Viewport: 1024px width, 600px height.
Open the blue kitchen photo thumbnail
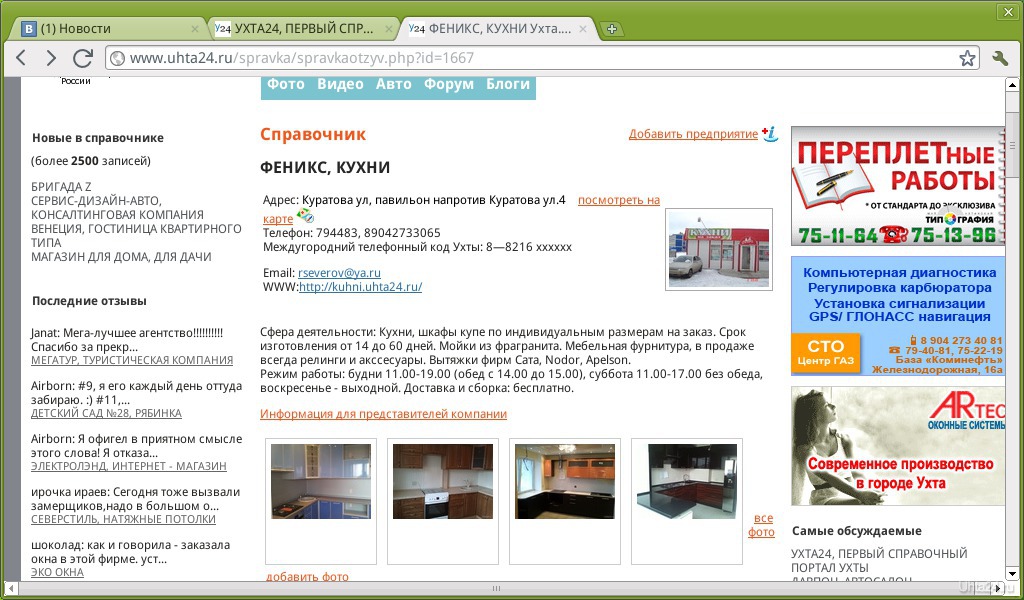click(321, 481)
